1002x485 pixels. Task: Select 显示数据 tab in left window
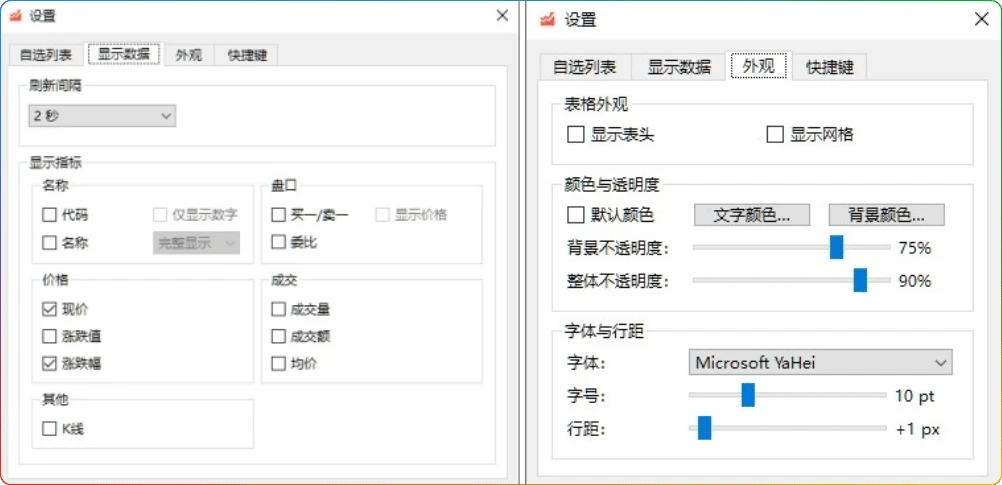tap(124, 54)
